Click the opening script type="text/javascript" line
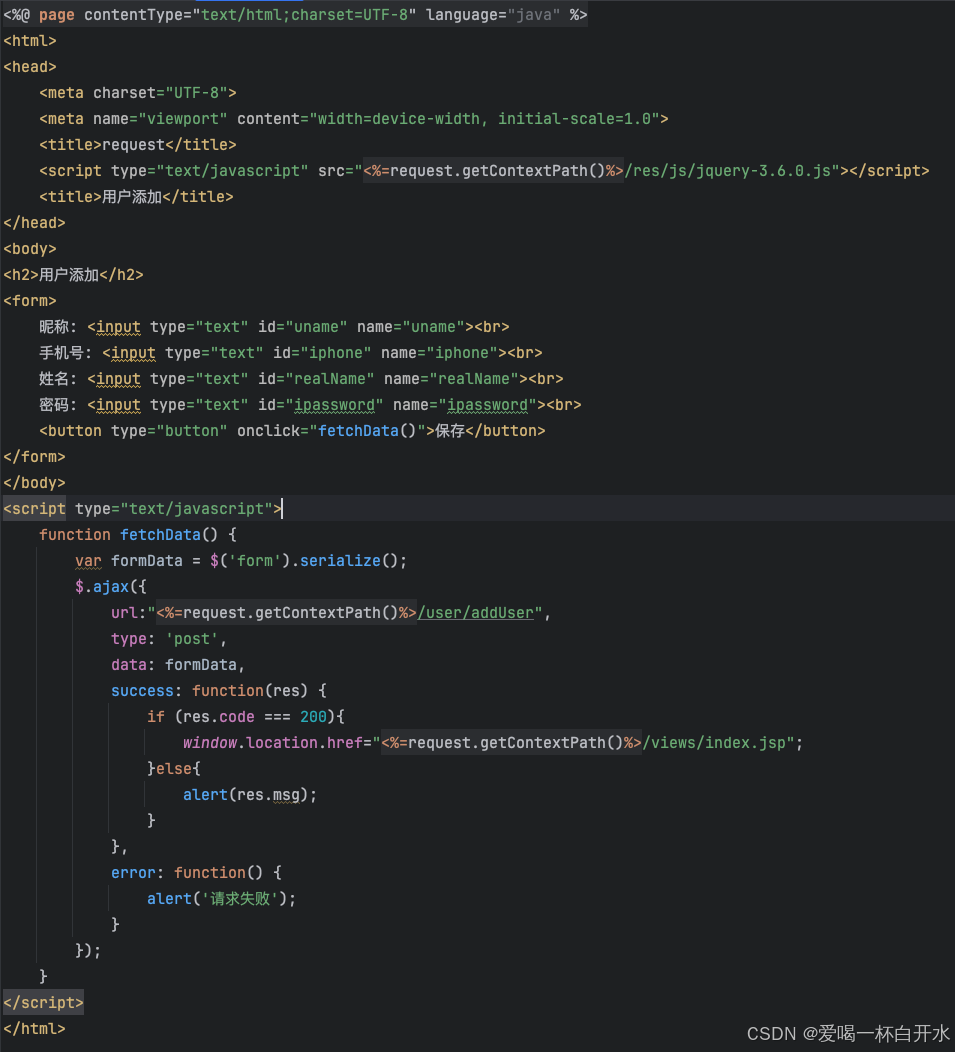 click(x=142, y=509)
